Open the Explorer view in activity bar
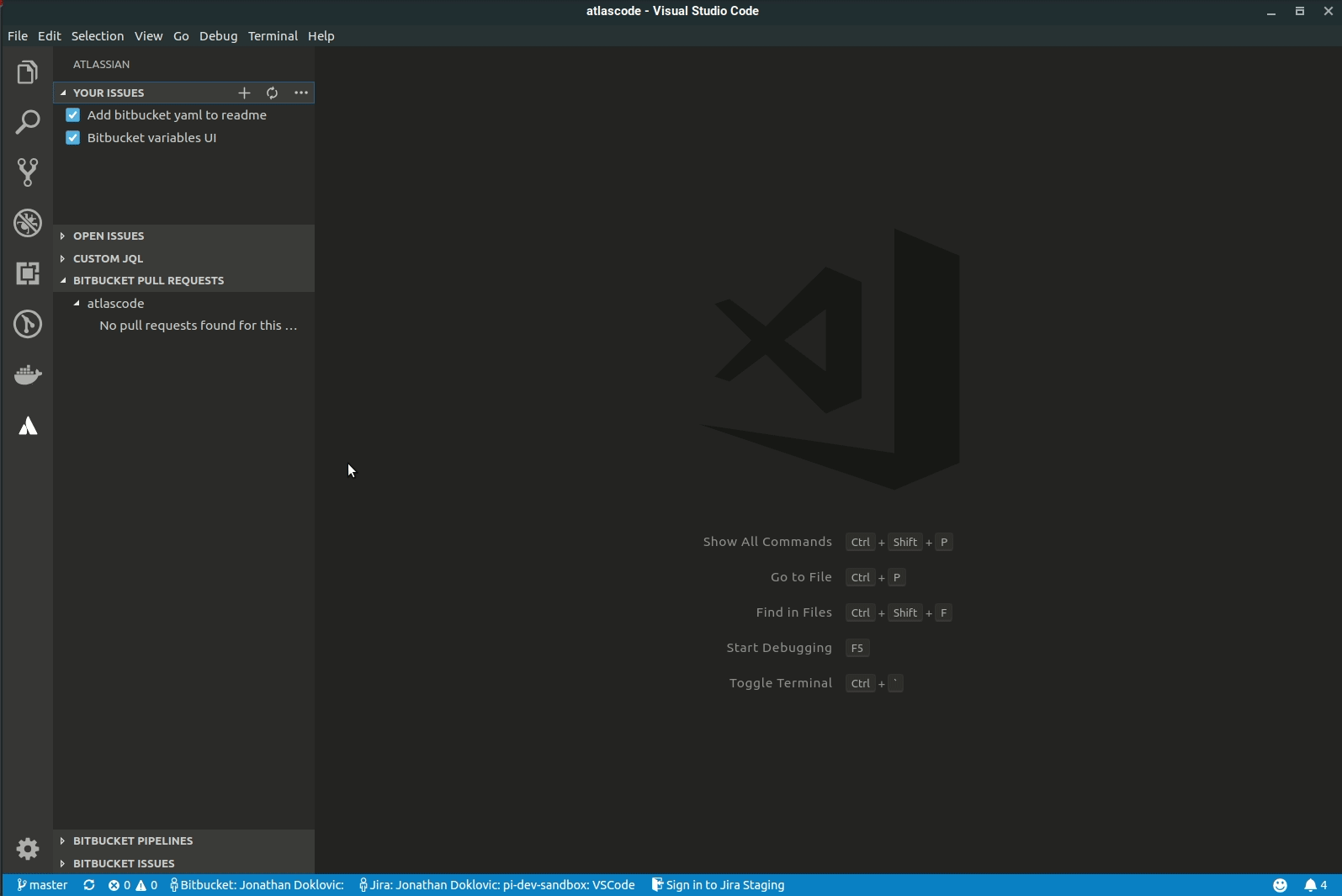This screenshot has height=896, width=1342. [x=28, y=72]
